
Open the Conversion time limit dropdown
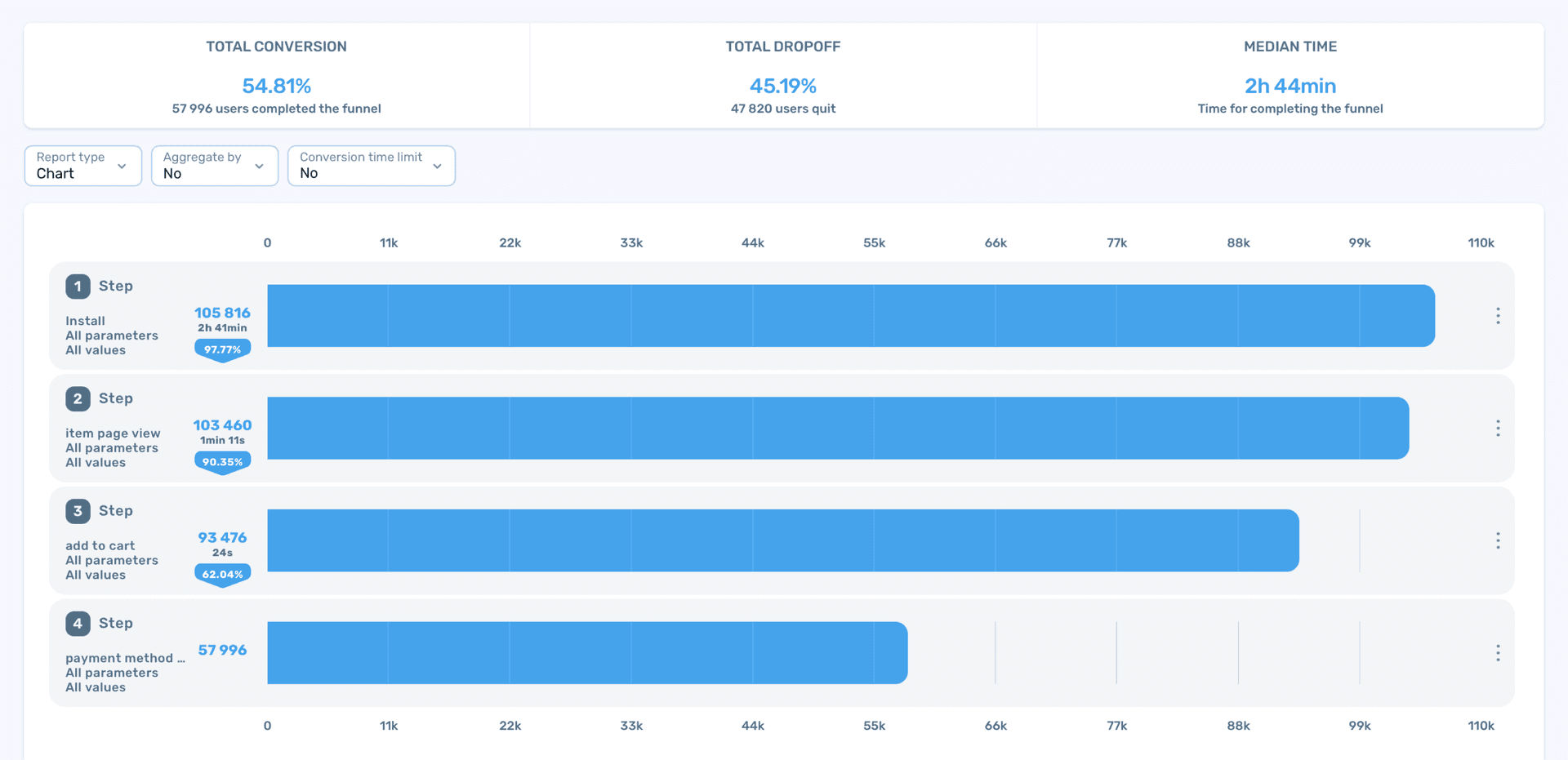pyautogui.click(x=371, y=166)
